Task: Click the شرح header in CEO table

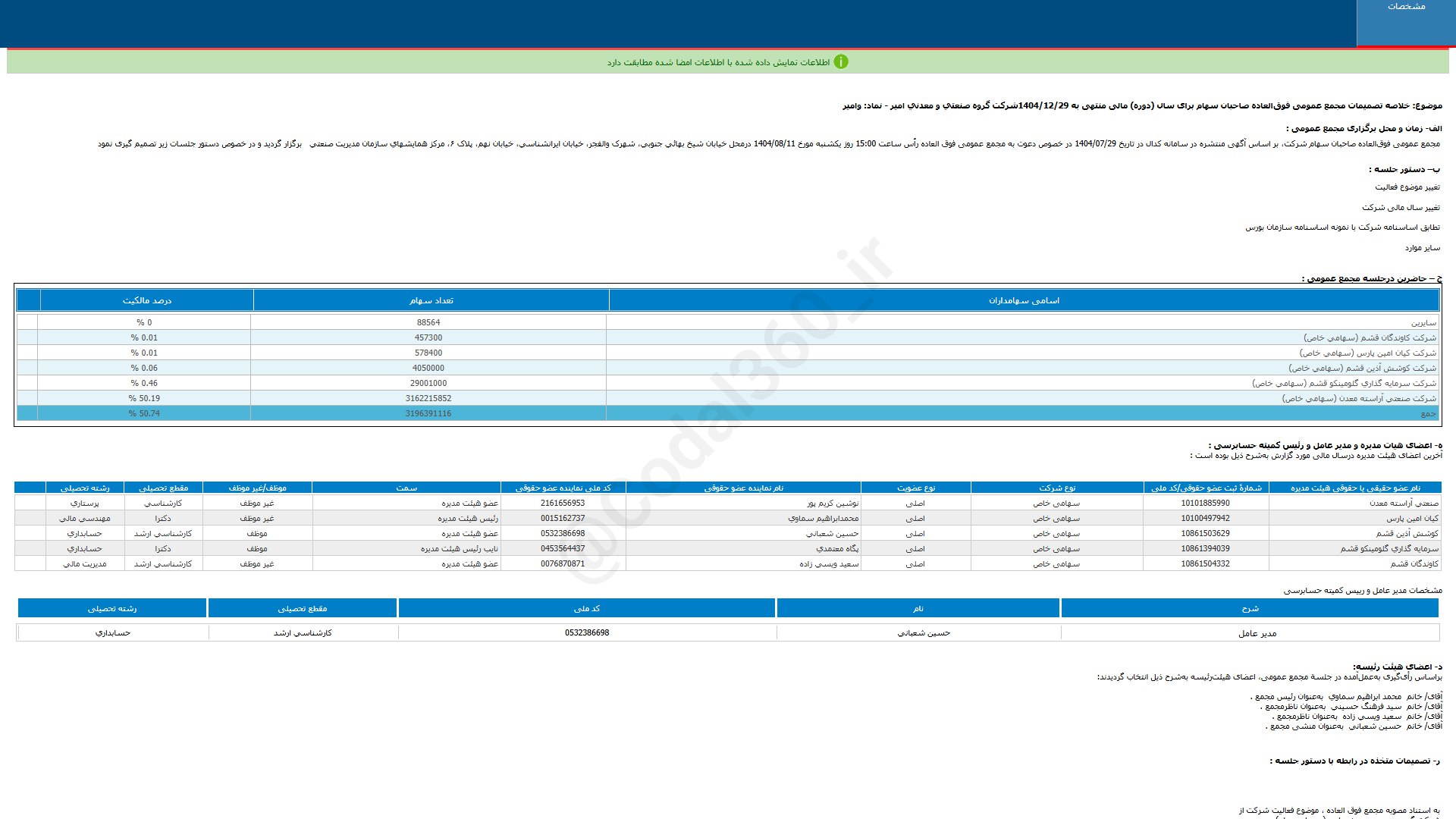Action: [1250, 609]
